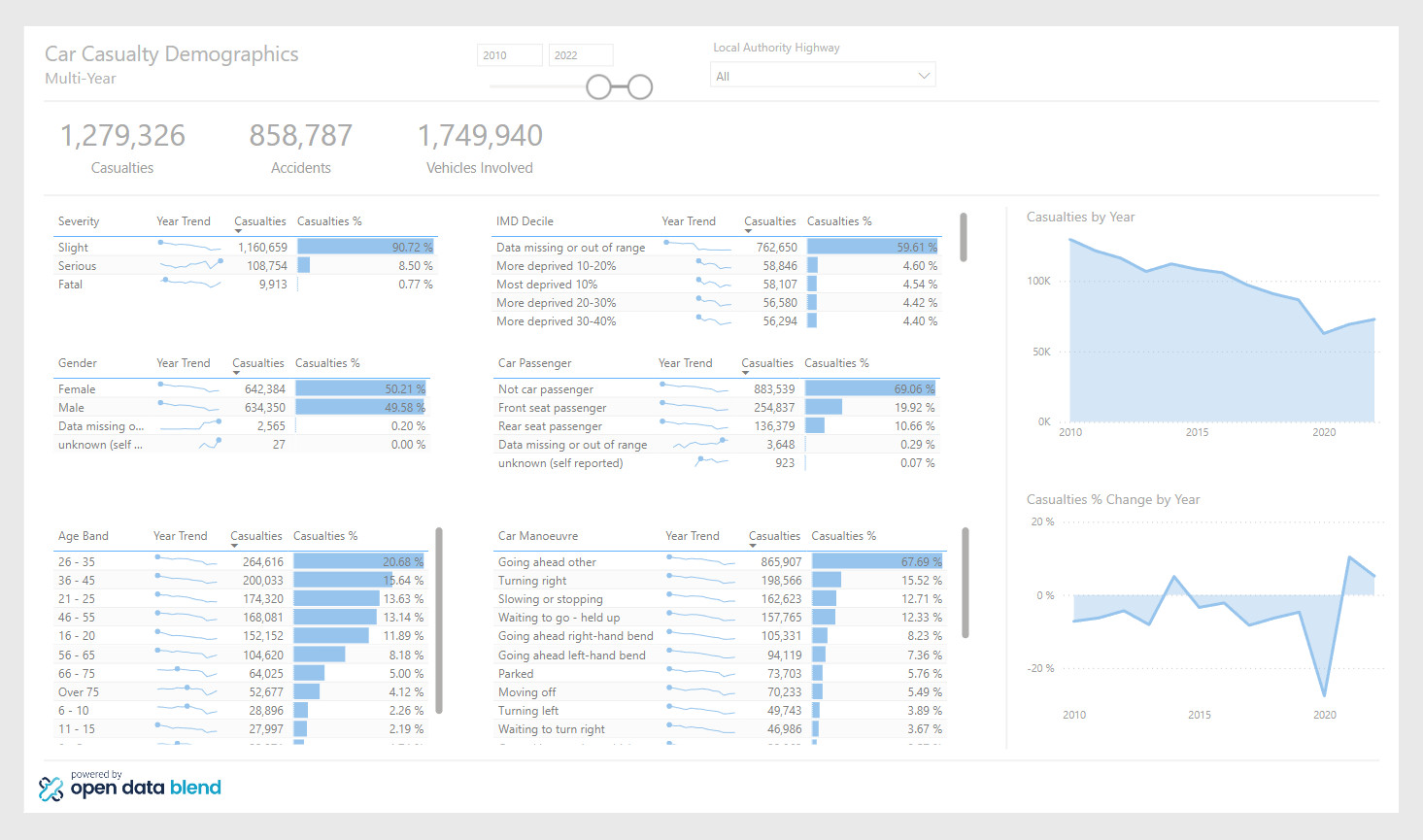The image size is (1423, 840).
Task: Sort Car Manoeuvre table by Casualties column
Action: (774, 536)
